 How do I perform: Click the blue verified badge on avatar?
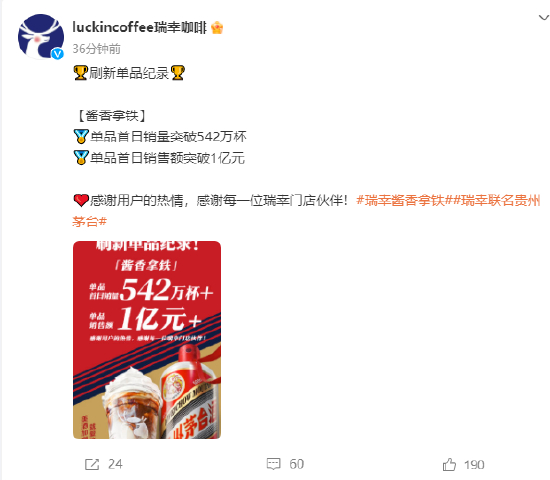tap(58, 54)
